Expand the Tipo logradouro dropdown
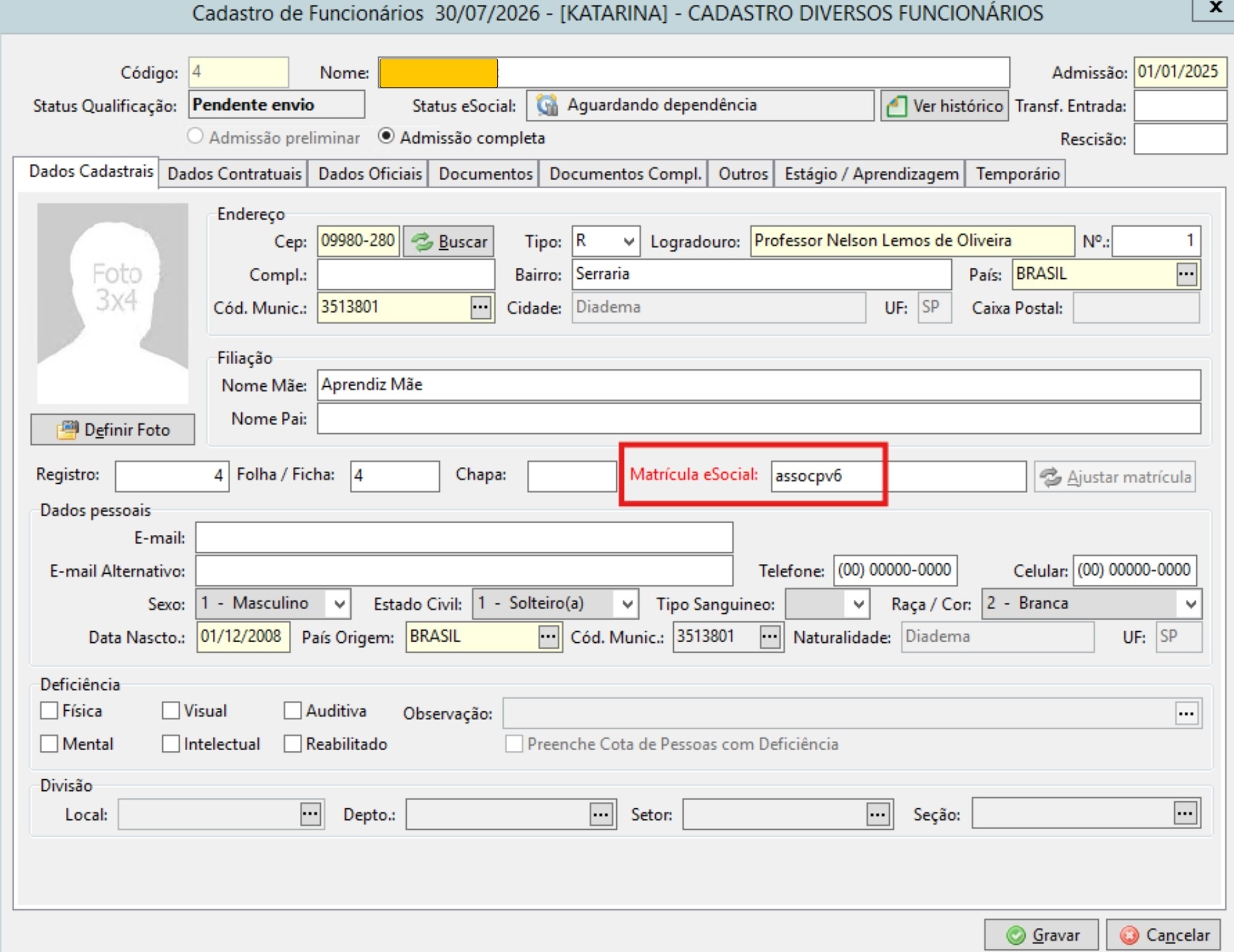The image size is (1234, 952). coord(628,241)
